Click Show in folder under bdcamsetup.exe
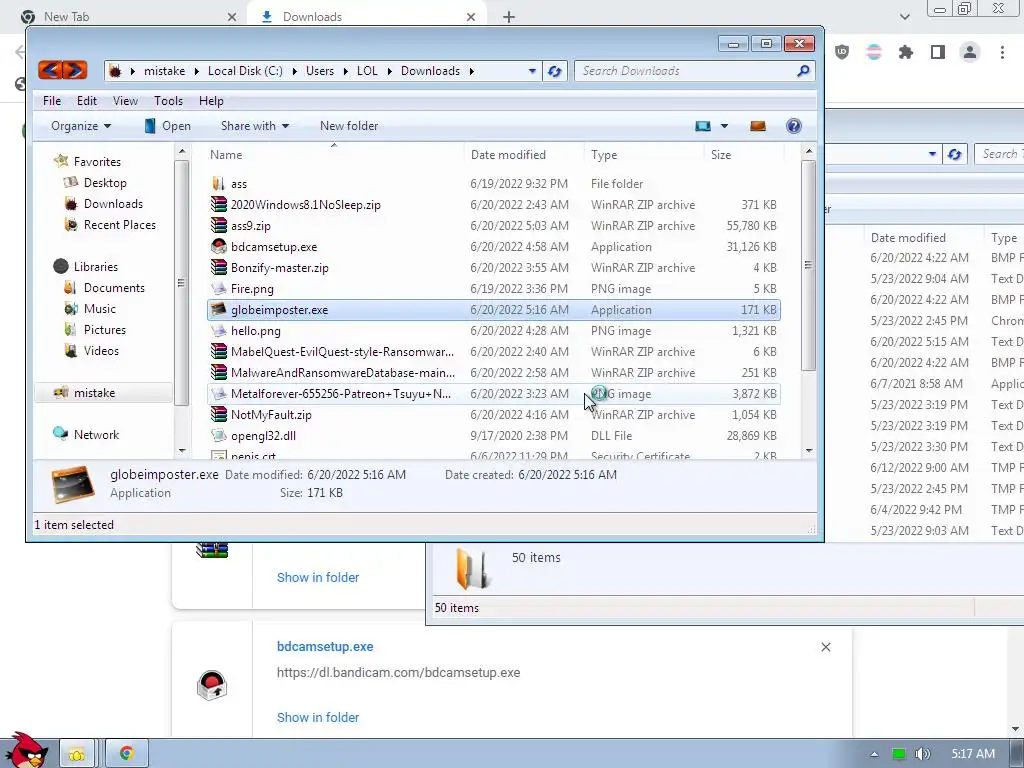 pyautogui.click(x=318, y=717)
